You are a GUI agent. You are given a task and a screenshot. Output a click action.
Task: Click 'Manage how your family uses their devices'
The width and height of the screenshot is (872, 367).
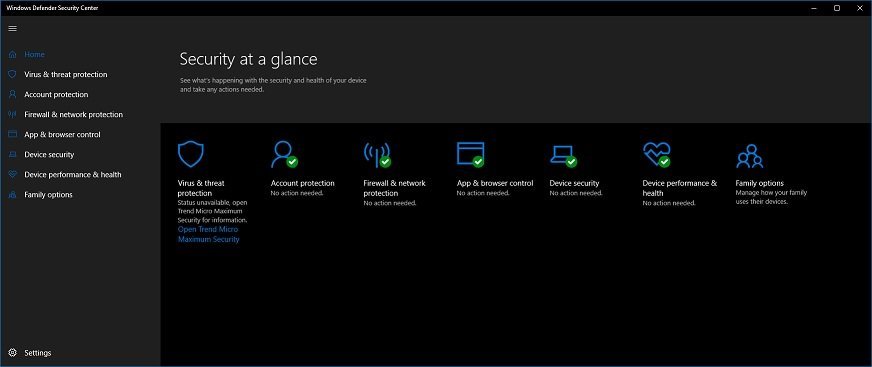click(x=771, y=197)
